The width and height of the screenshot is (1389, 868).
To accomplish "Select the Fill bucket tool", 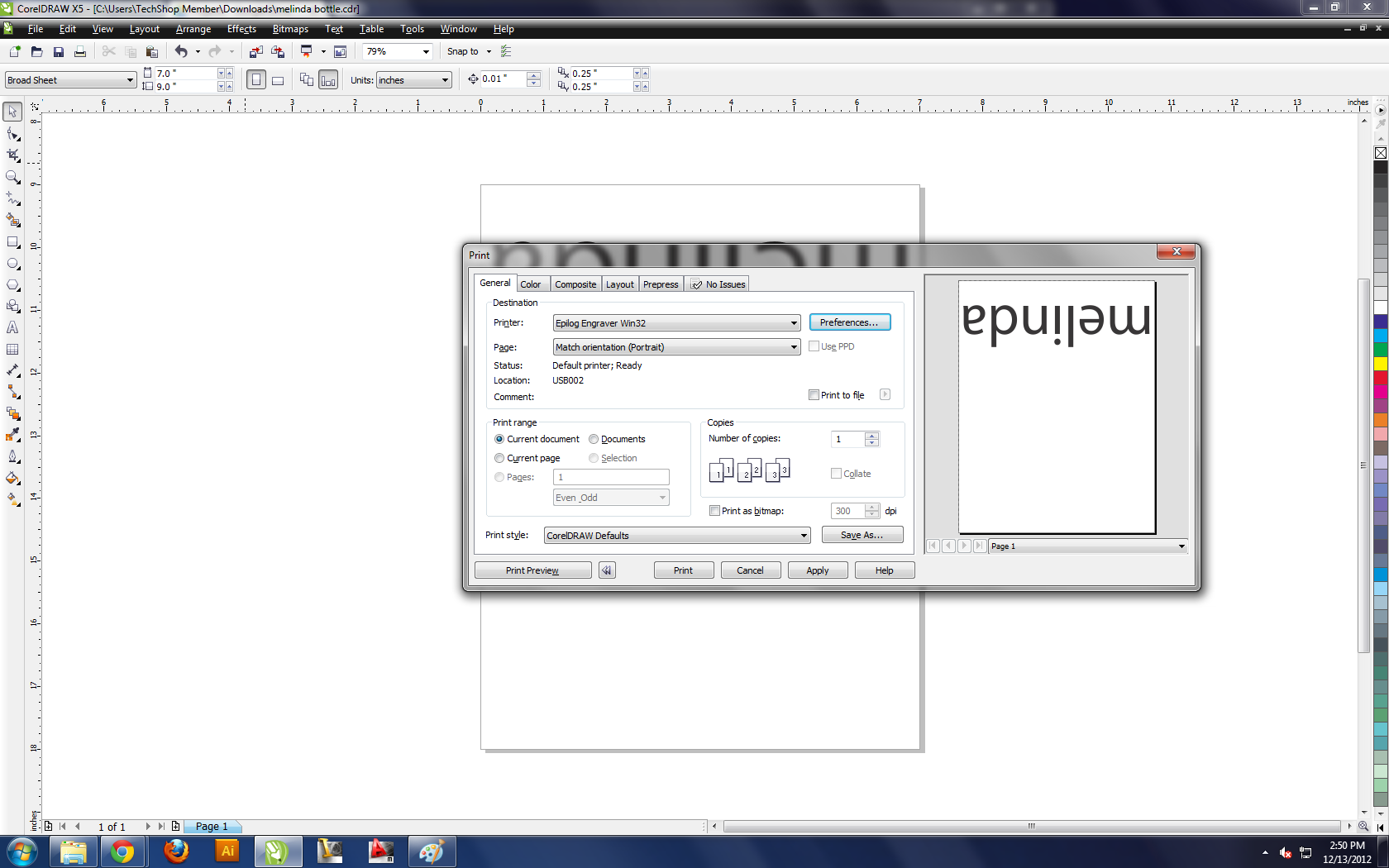I will point(12,478).
